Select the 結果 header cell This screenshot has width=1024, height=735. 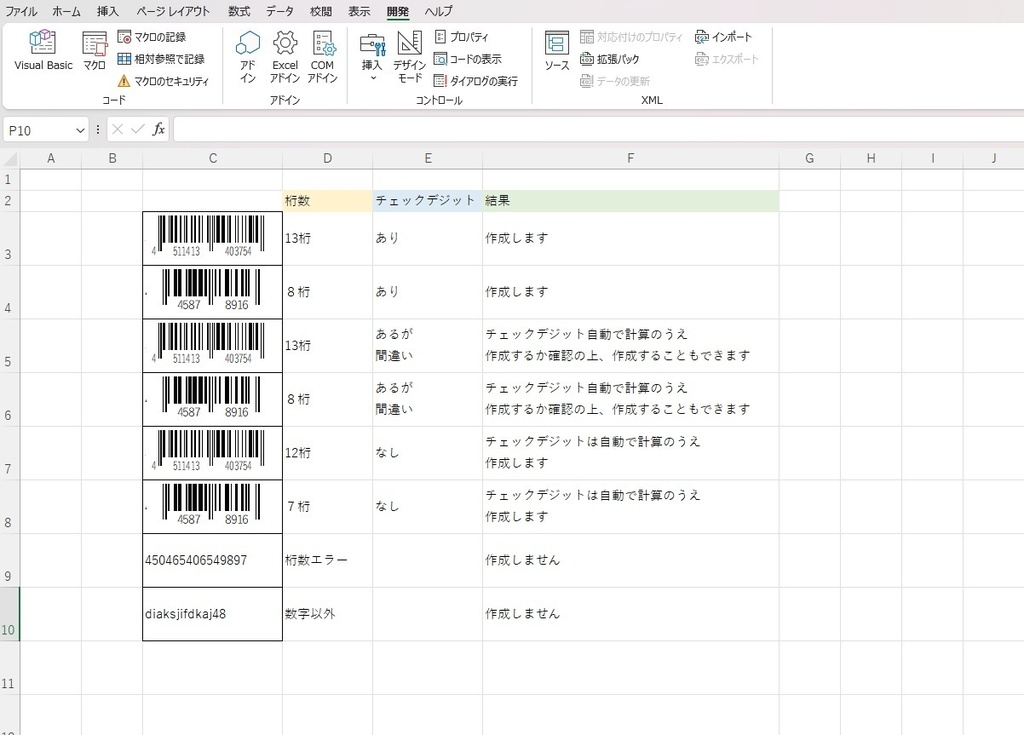pos(630,201)
